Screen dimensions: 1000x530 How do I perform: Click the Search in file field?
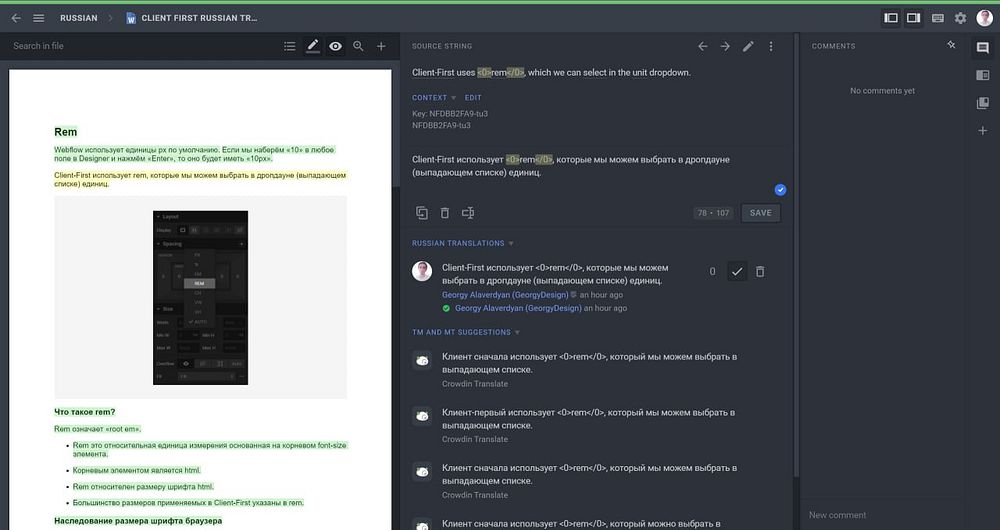click(140, 46)
